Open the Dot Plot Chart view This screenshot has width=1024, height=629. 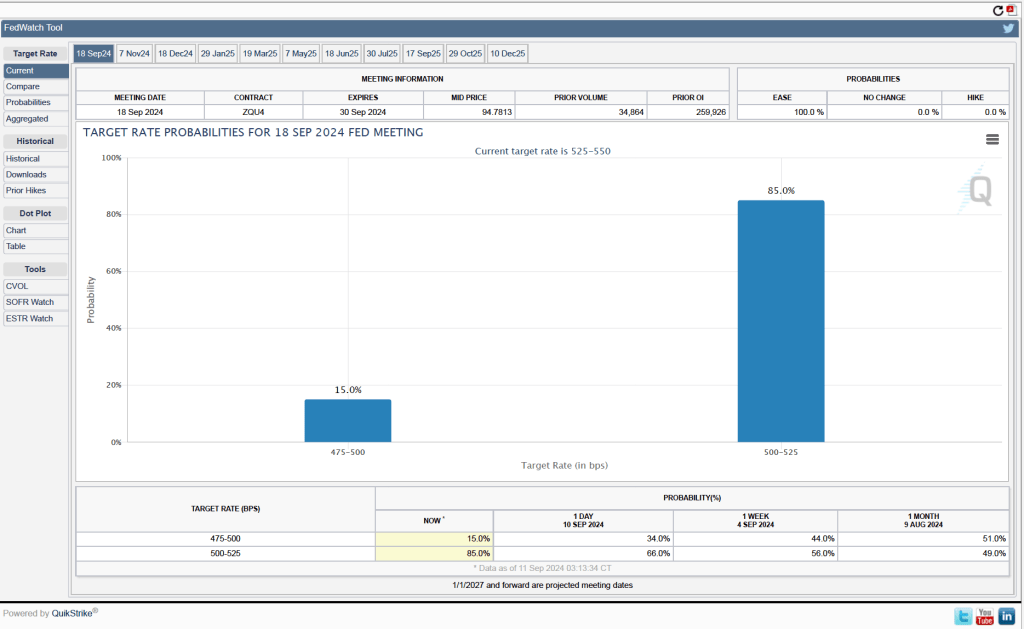(16, 231)
